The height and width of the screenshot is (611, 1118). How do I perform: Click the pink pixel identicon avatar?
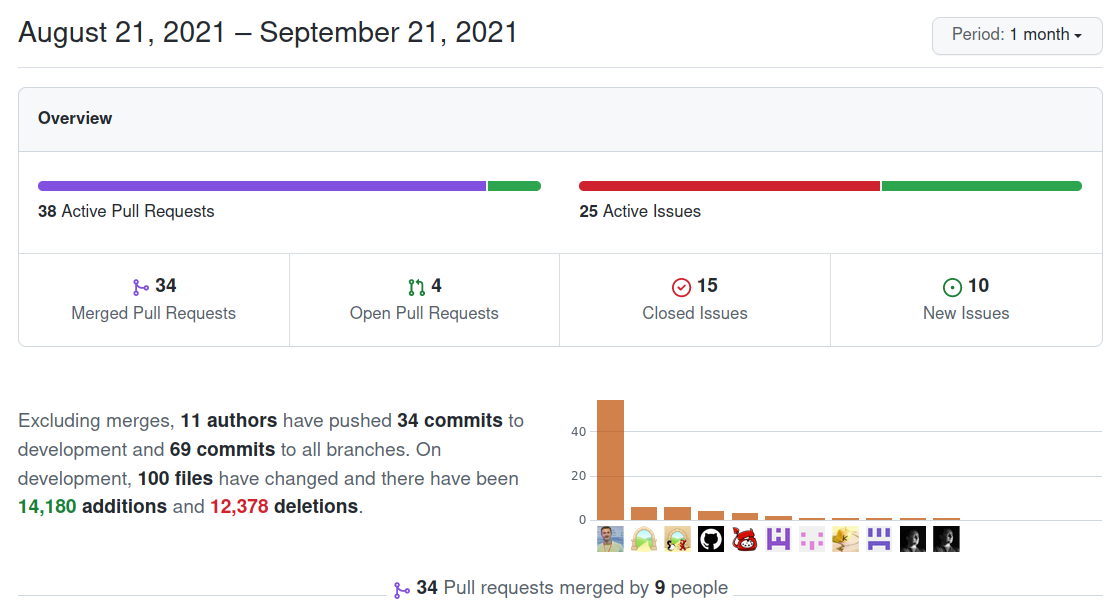click(x=812, y=539)
